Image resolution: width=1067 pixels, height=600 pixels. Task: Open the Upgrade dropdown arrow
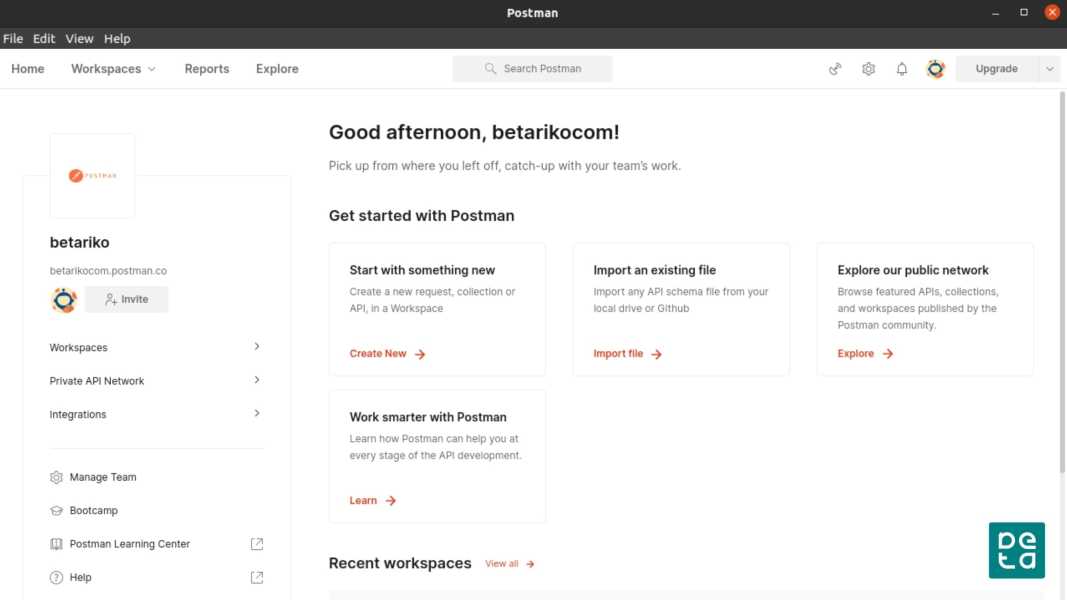[x=1046, y=68]
